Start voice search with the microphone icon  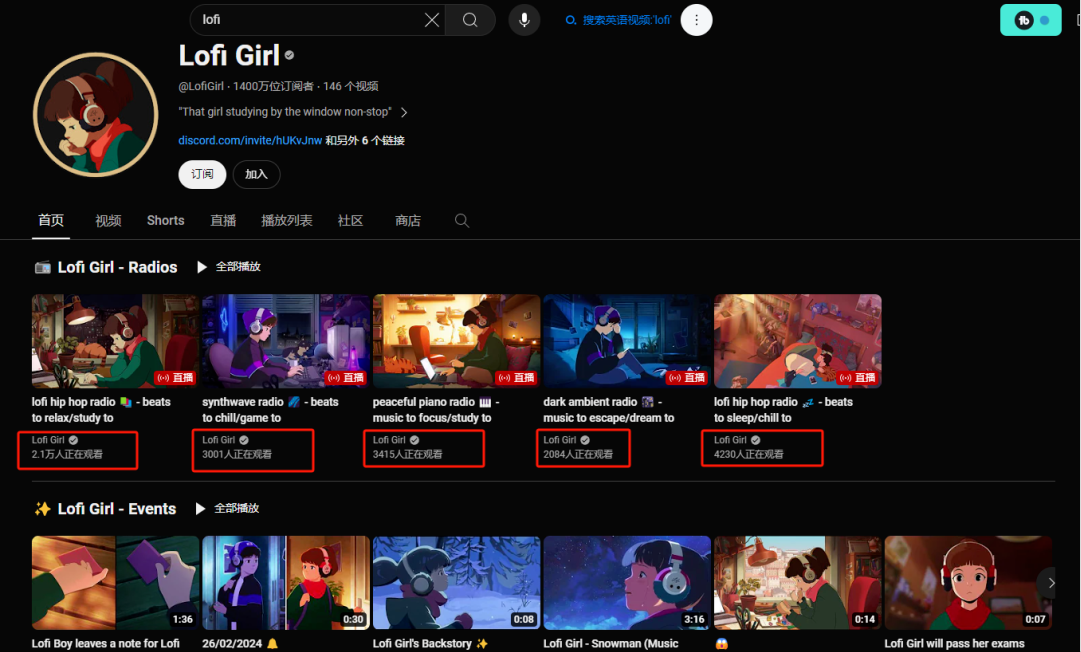pos(524,20)
